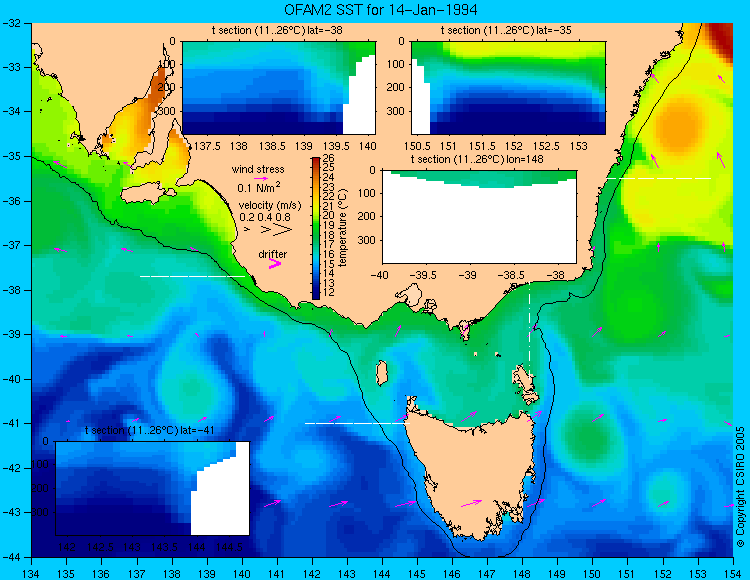750x580 pixels.
Task: Click the "-44" latitude label on the left axis
Action: point(13,557)
